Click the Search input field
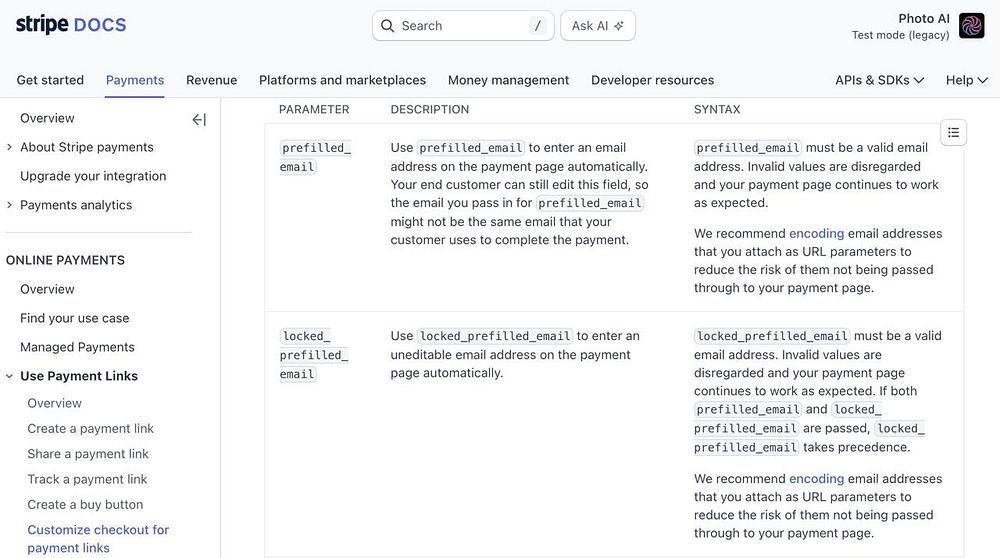The height and width of the screenshot is (558, 1000). click(460, 26)
